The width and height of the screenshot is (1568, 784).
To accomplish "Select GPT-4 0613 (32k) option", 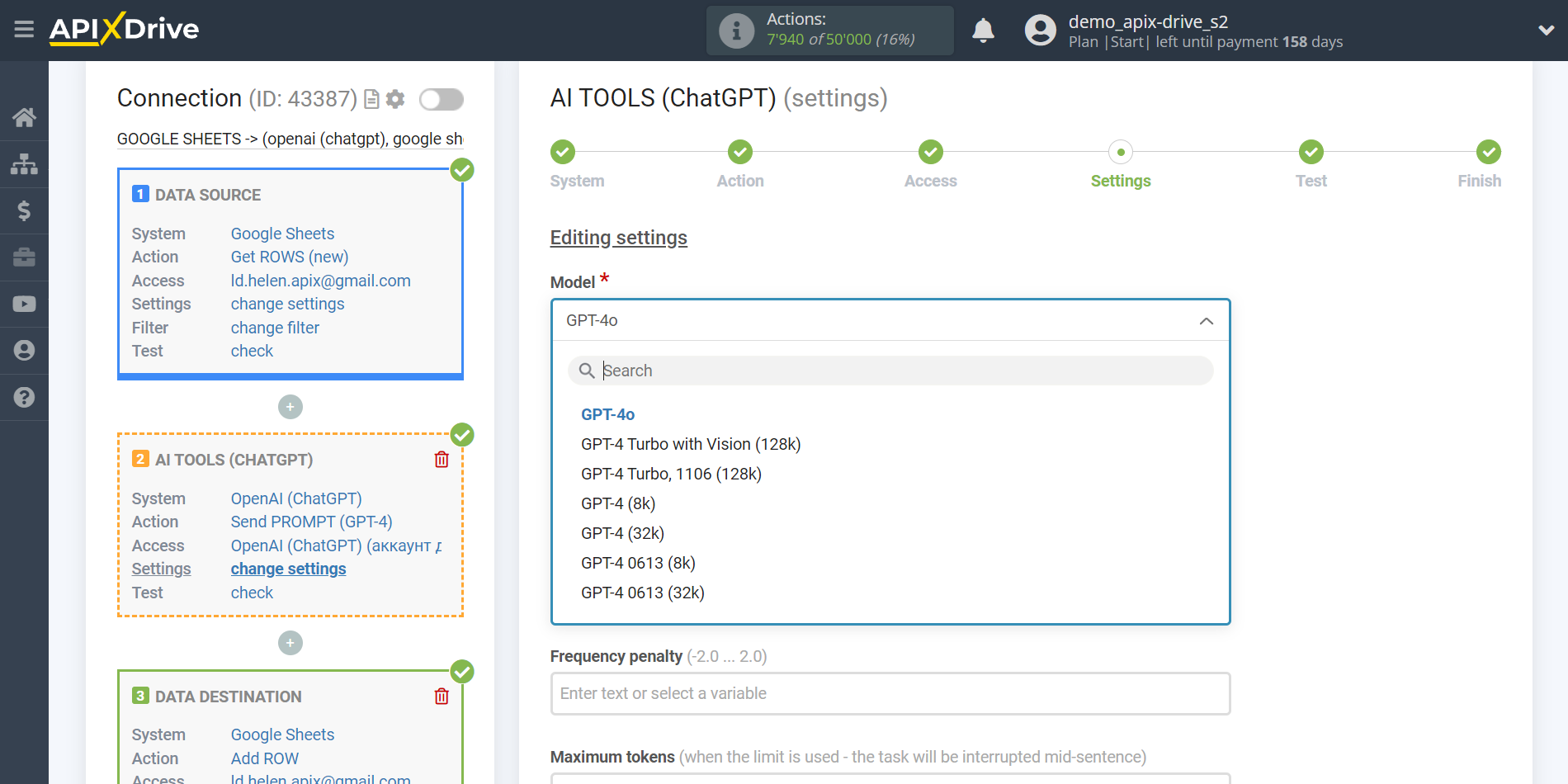I will pos(643,593).
